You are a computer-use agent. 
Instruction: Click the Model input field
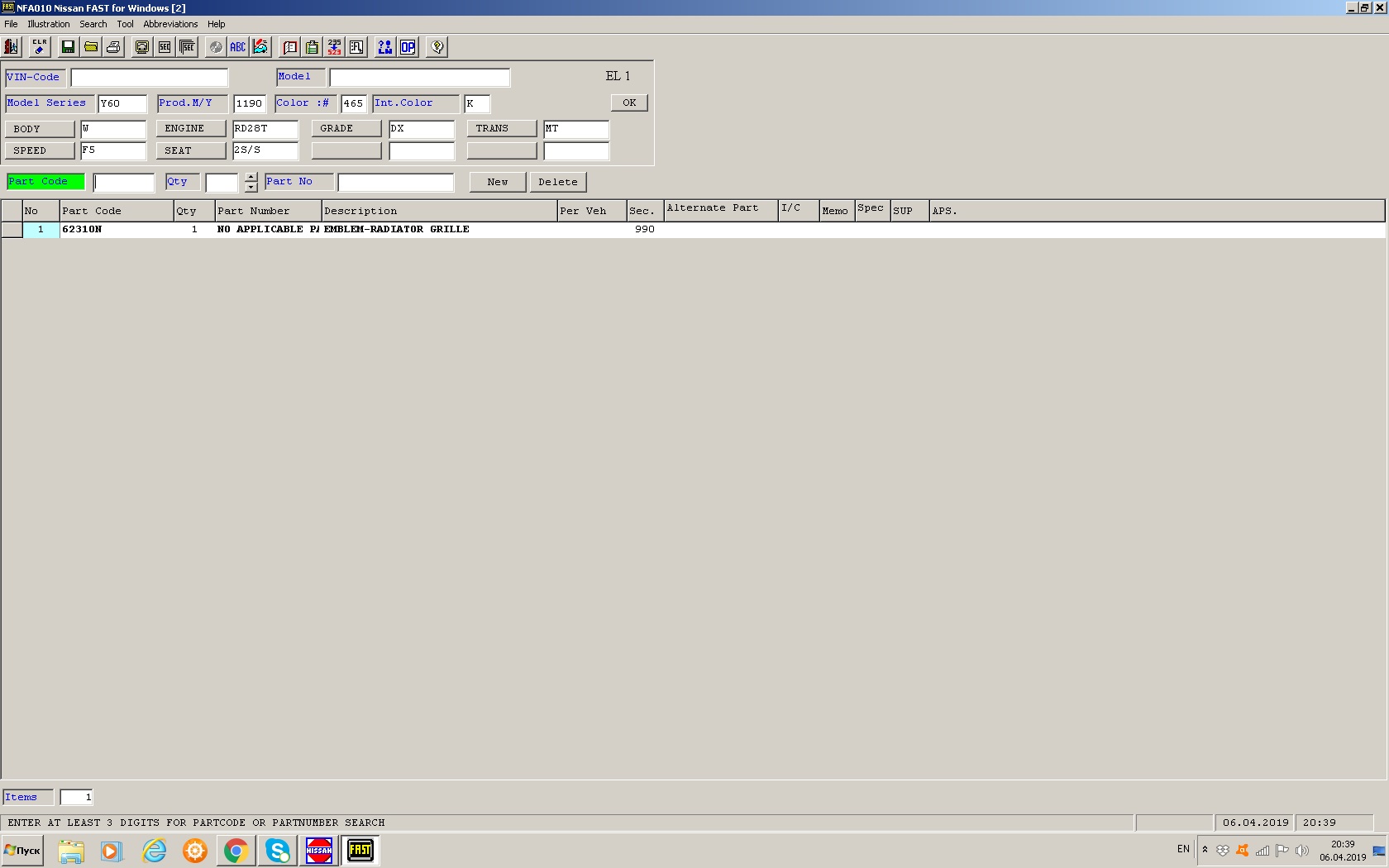tap(420, 78)
